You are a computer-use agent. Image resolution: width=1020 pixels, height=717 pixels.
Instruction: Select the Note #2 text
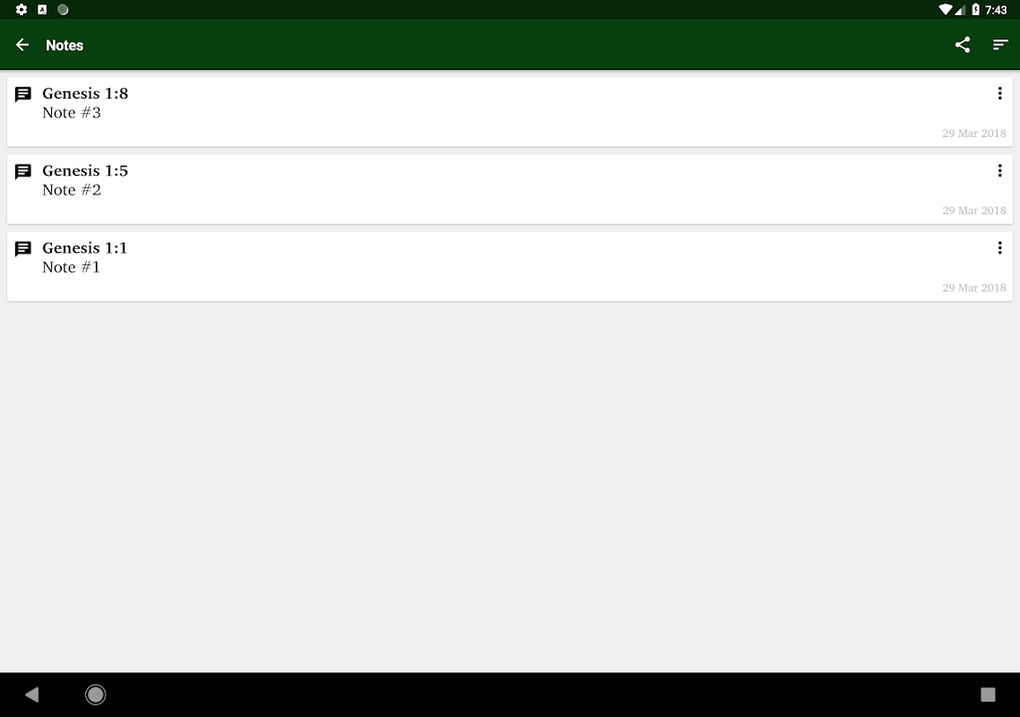point(72,190)
